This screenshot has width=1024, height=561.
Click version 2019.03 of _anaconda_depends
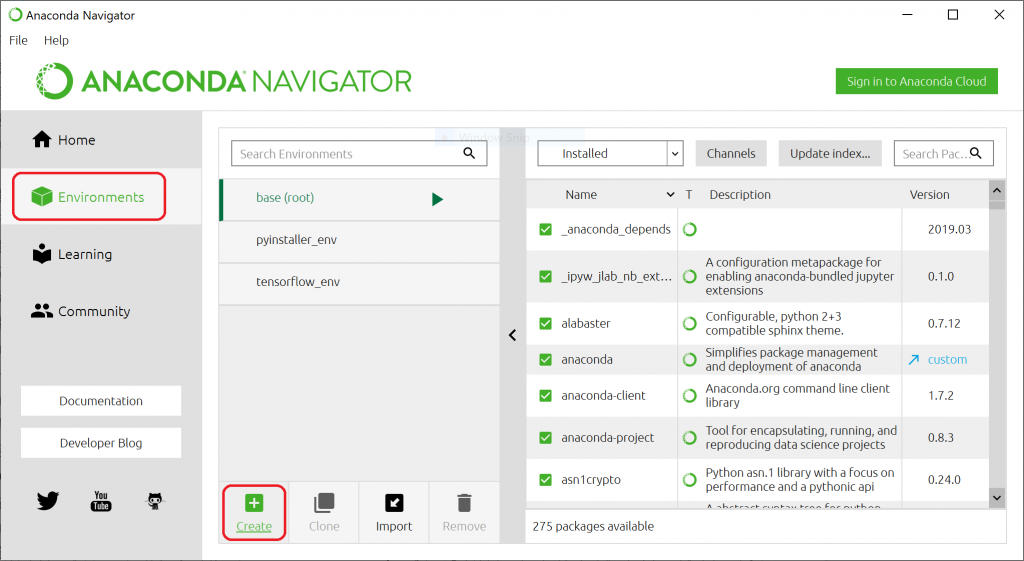pyautogui.click(x=949, y=229)
